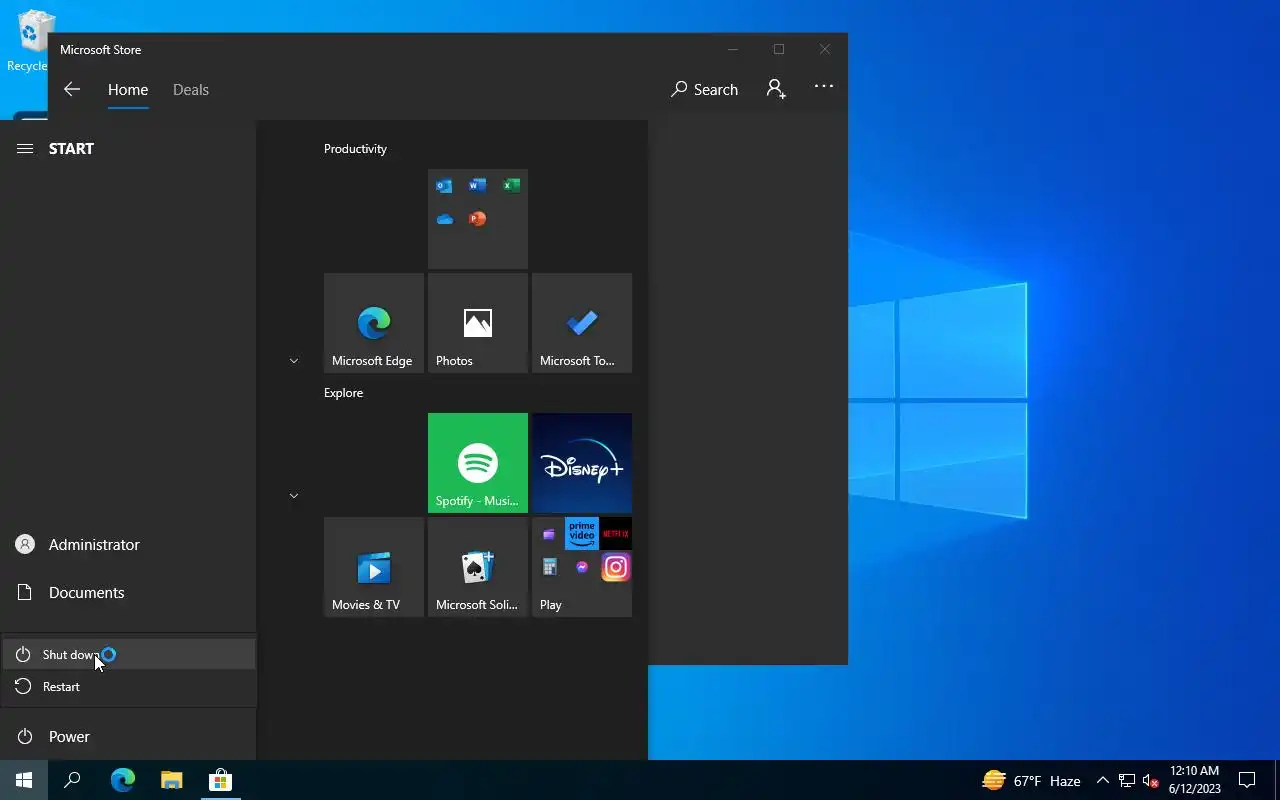Screen dimensions: 1280x800
Task: Open taskbar search magnifier
Action: pos(72,780)
